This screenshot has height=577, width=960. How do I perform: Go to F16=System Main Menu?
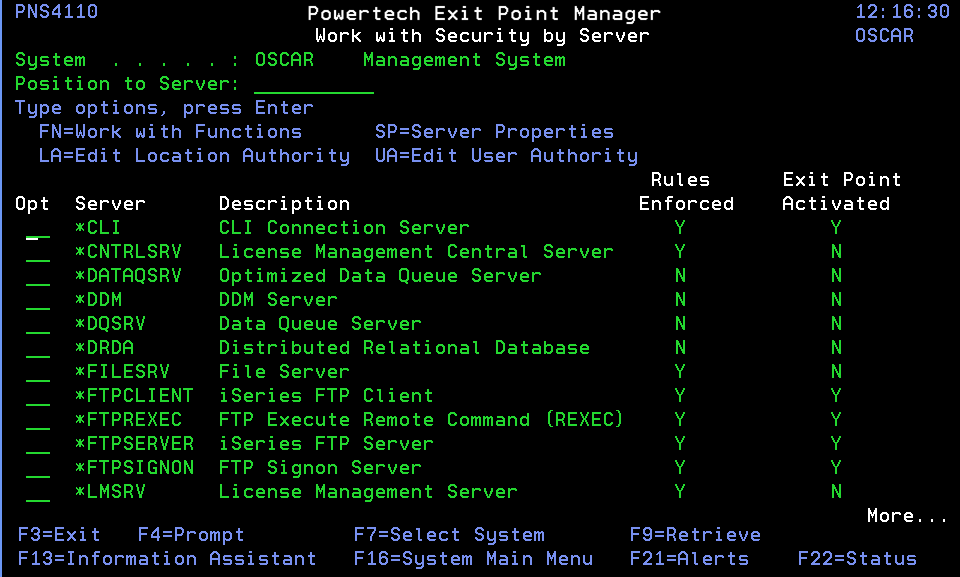(473, 559)
